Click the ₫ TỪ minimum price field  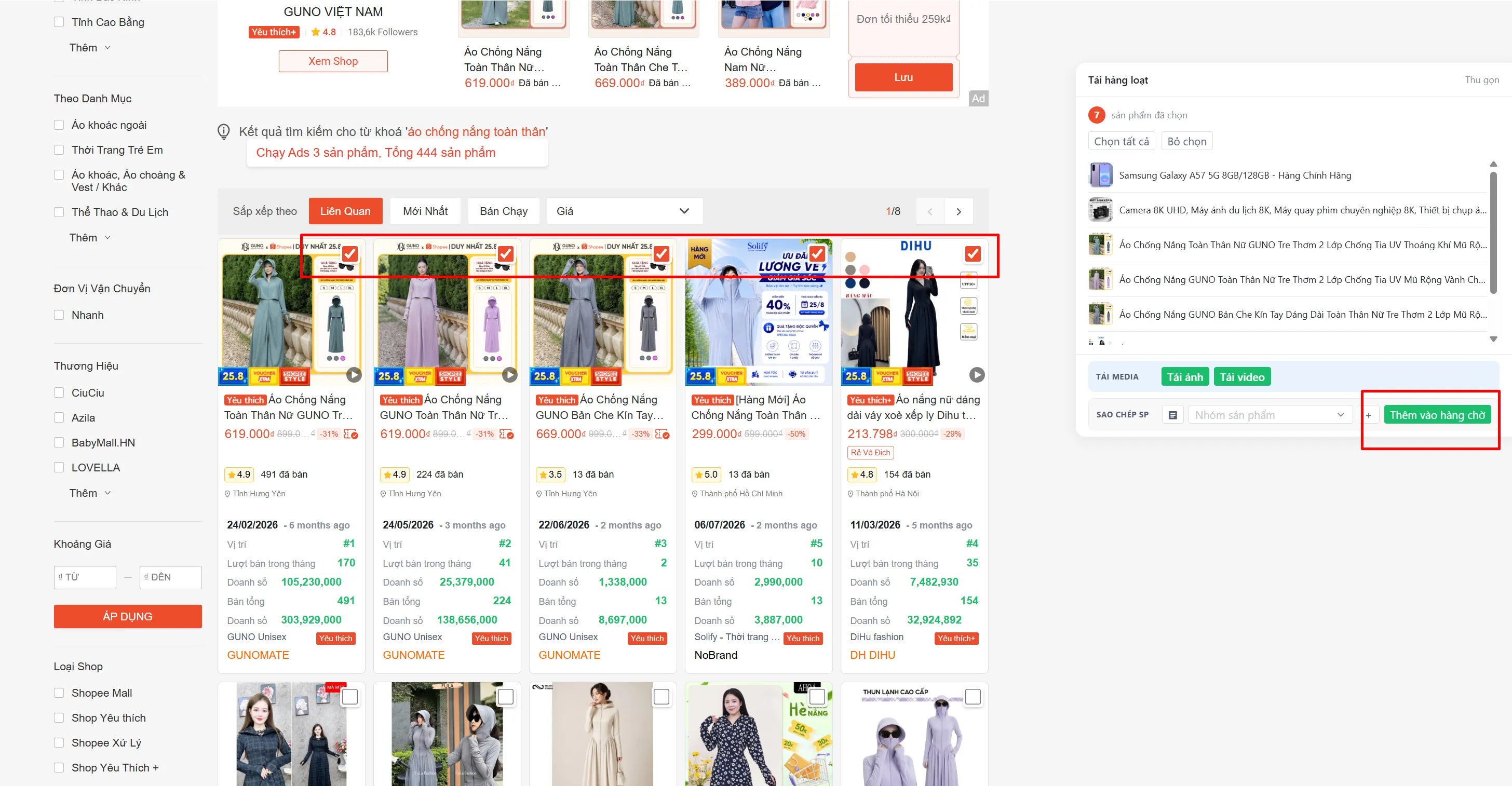tap(85, 577)
